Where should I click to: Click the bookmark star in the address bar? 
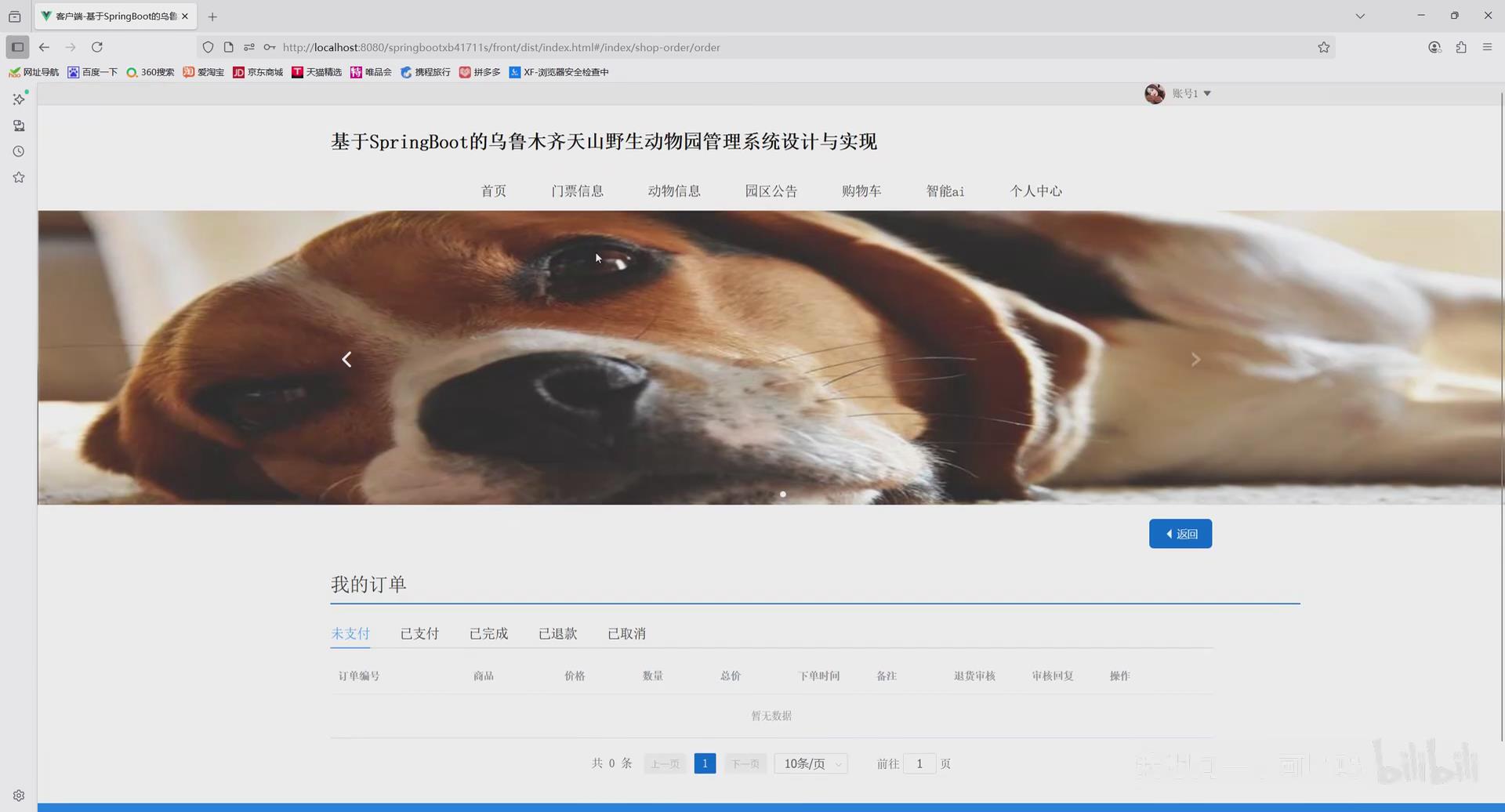[x=1324, y=47]
